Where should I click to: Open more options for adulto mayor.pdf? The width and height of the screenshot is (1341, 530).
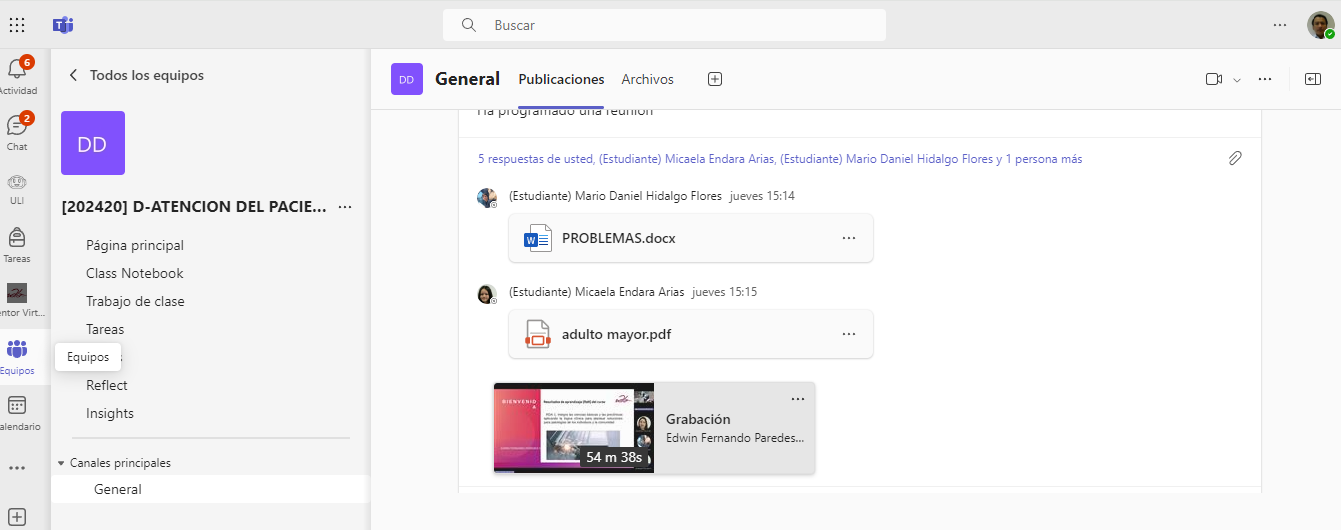(849, 334)
